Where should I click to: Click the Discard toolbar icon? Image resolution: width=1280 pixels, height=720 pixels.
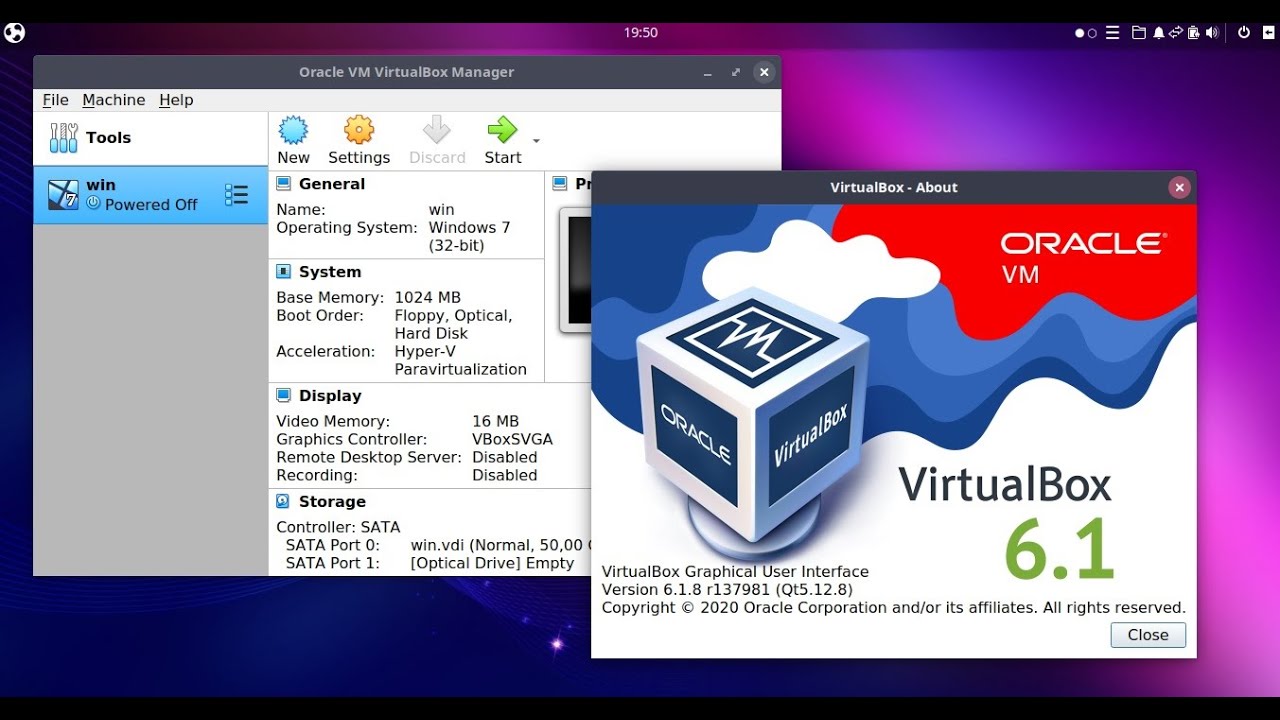[x=437, y=130]
